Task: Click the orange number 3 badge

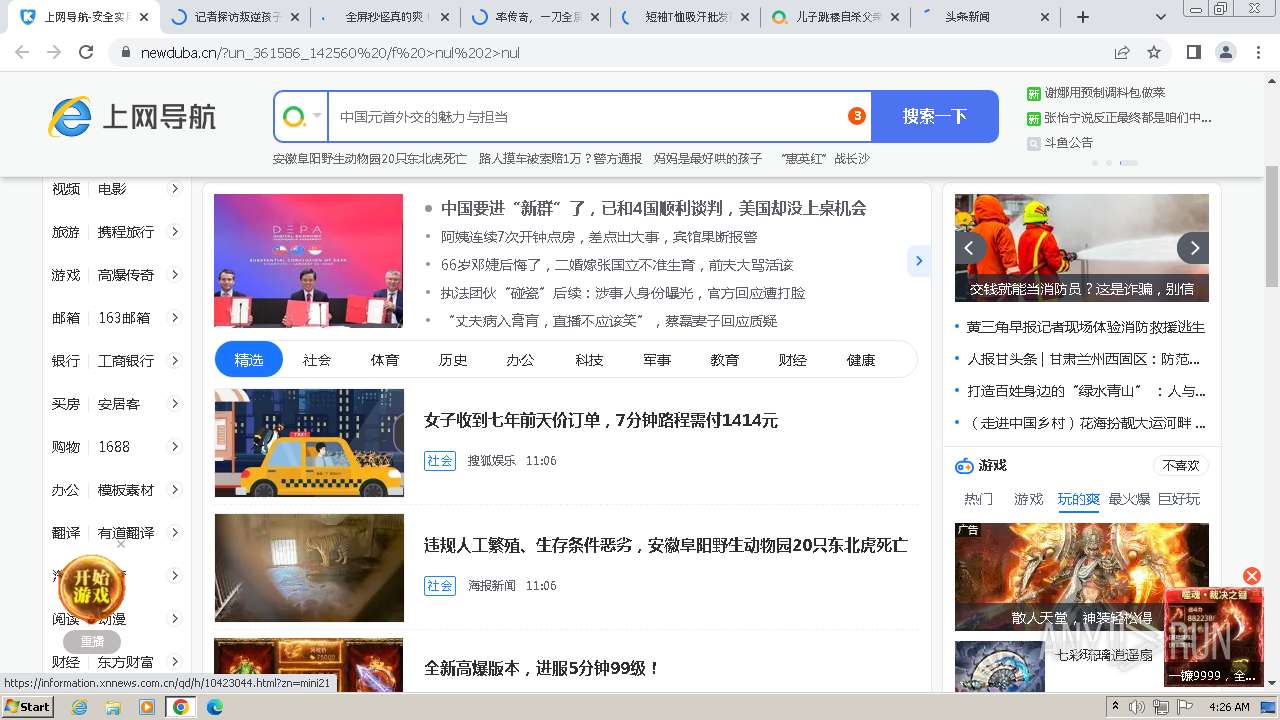Action: pos(856,116)
